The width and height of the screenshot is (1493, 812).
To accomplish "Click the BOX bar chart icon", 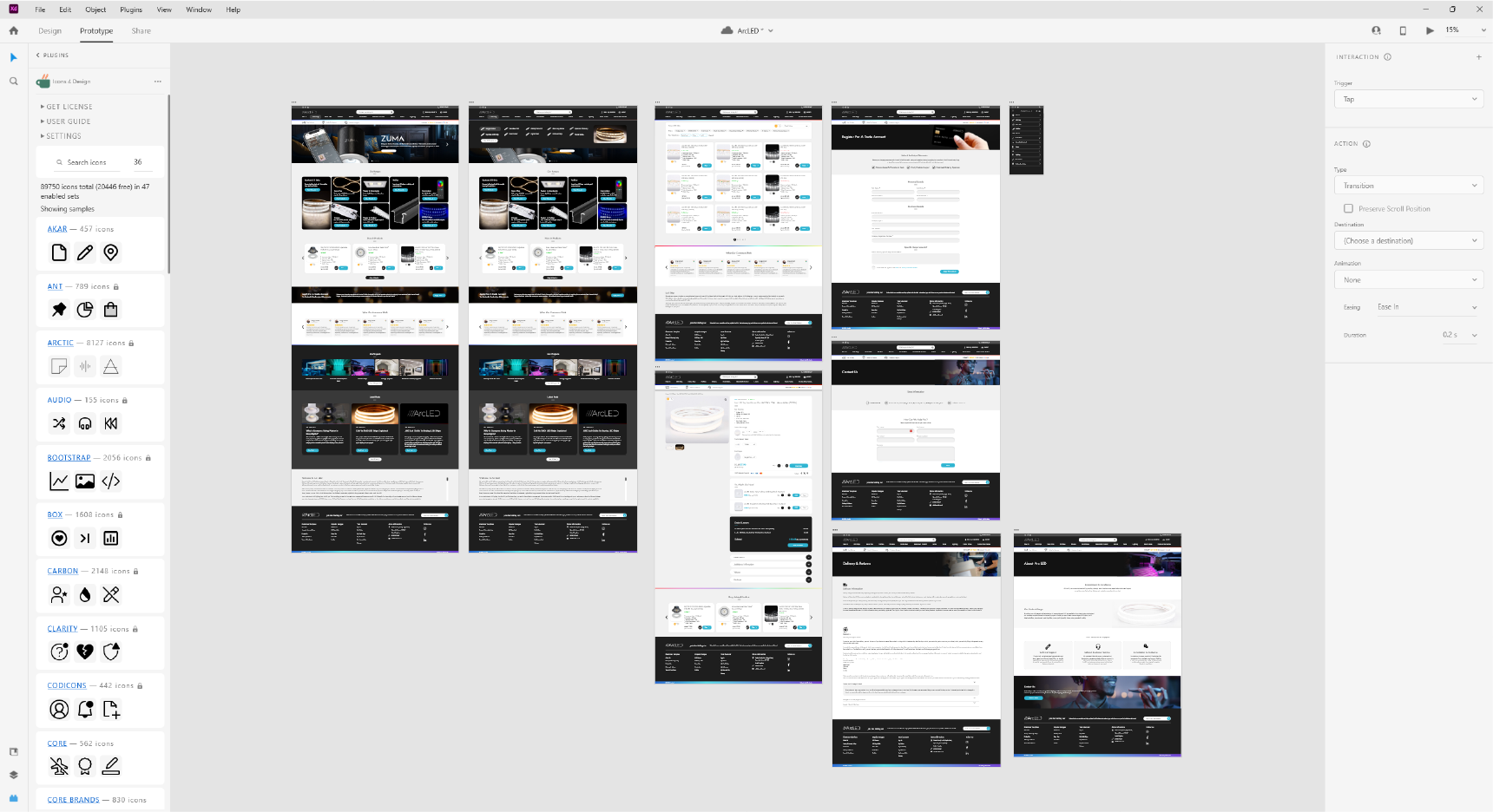I will click(111, 538).
